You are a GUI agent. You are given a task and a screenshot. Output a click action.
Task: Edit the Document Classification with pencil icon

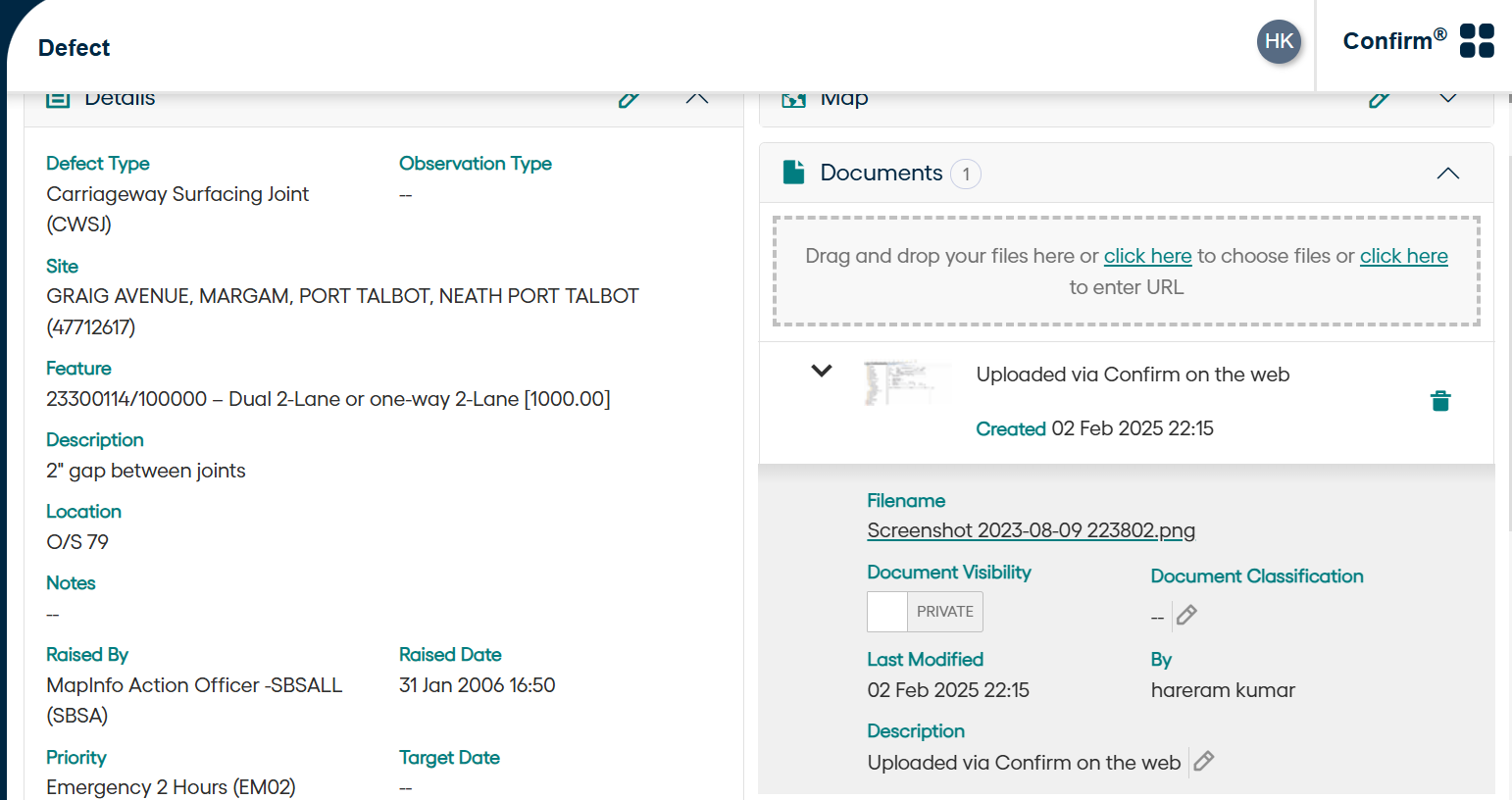point(1186,614)
